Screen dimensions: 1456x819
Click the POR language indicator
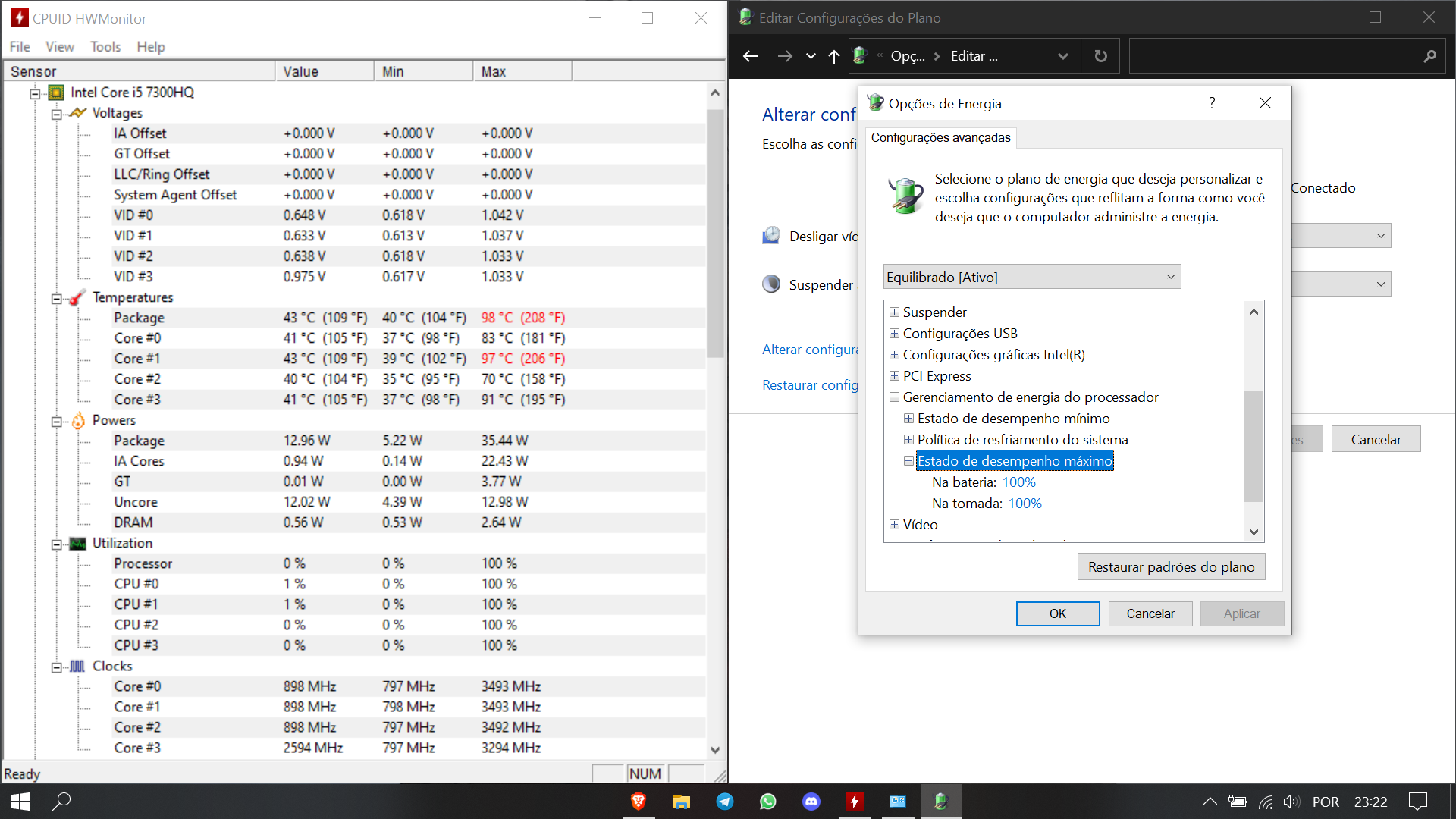point(1326,802)
